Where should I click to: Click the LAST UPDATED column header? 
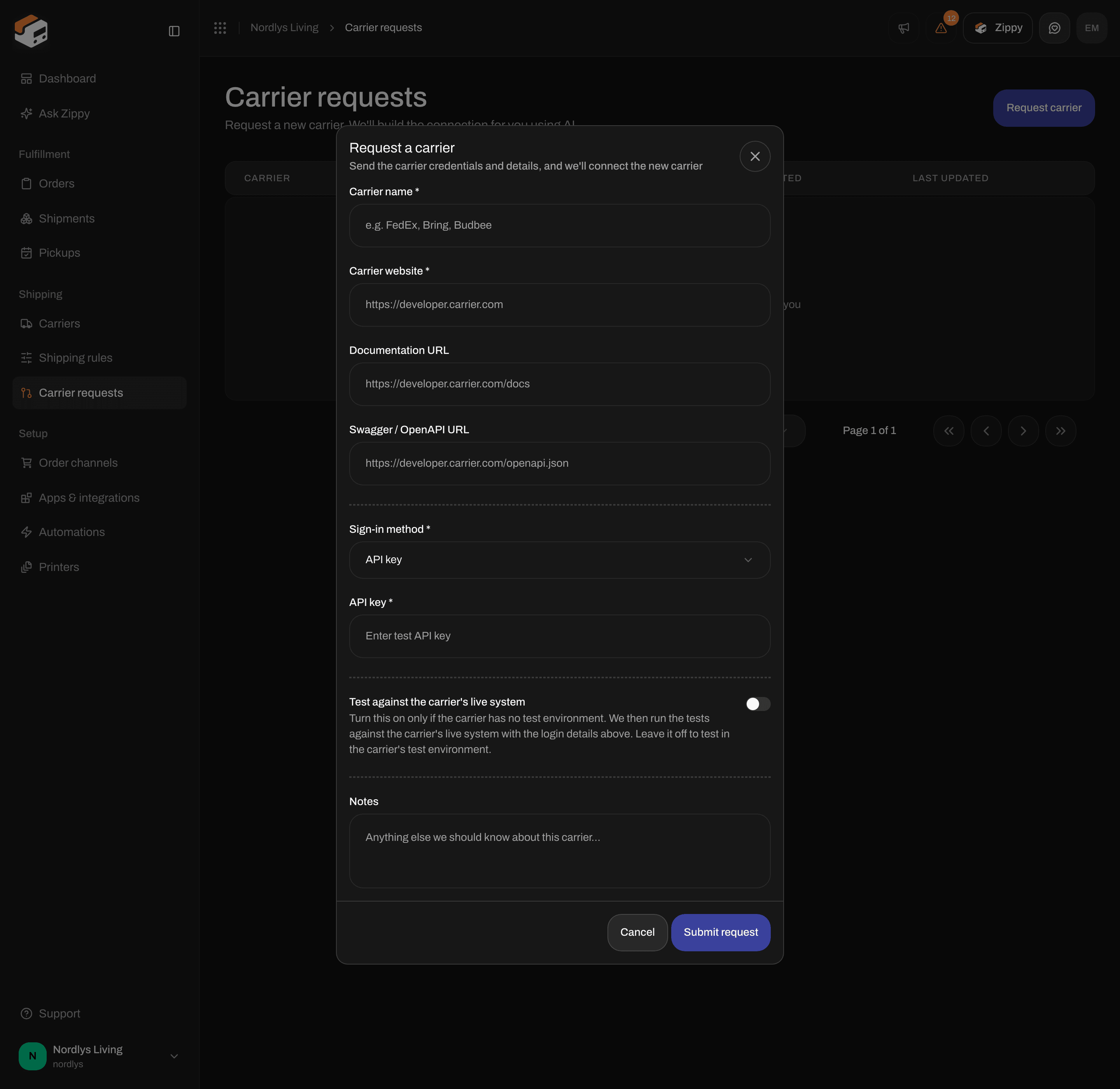tap(950, 179)
